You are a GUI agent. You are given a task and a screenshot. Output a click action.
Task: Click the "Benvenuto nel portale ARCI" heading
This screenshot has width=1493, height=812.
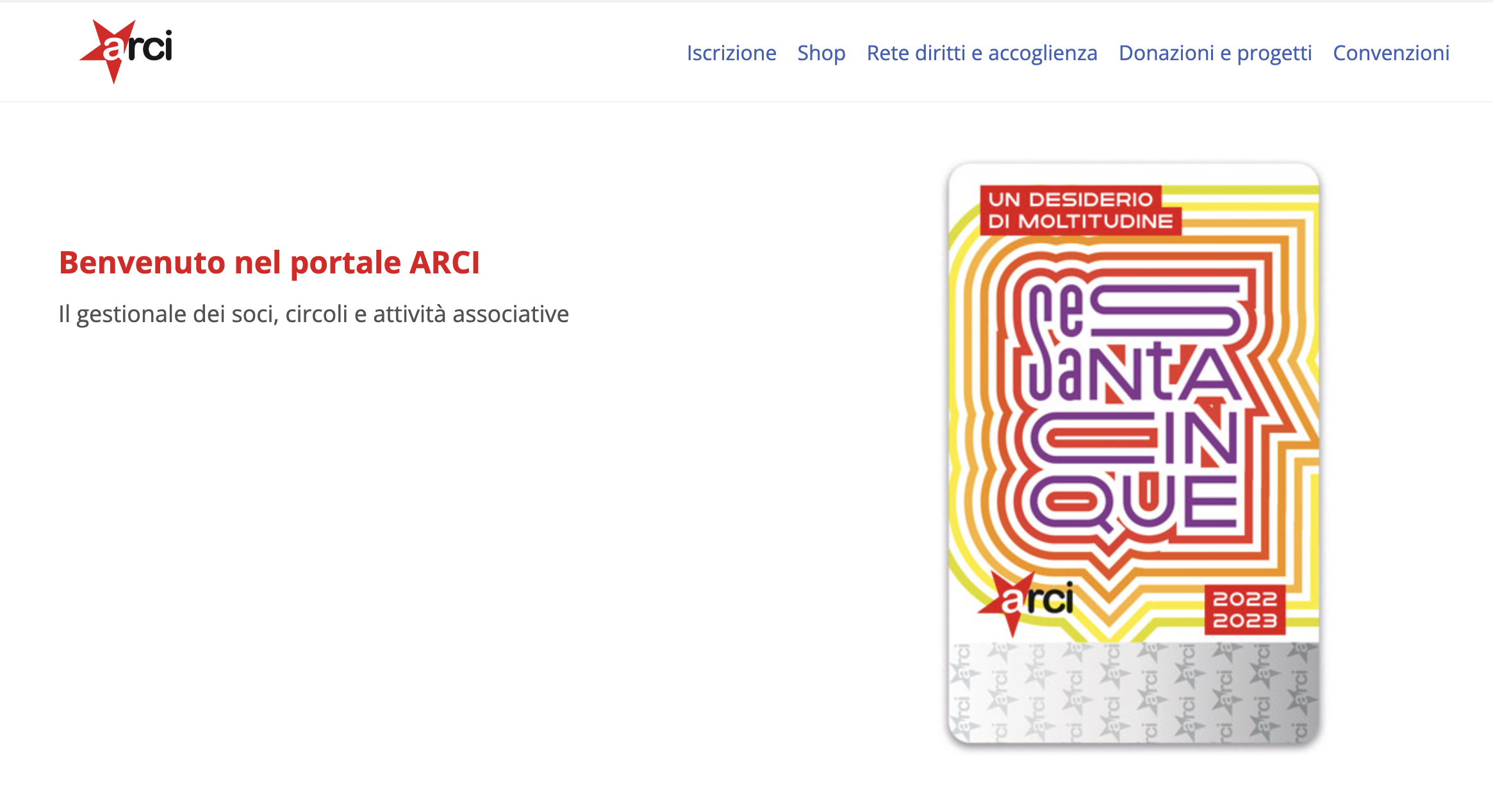click(x=269, y=263)
